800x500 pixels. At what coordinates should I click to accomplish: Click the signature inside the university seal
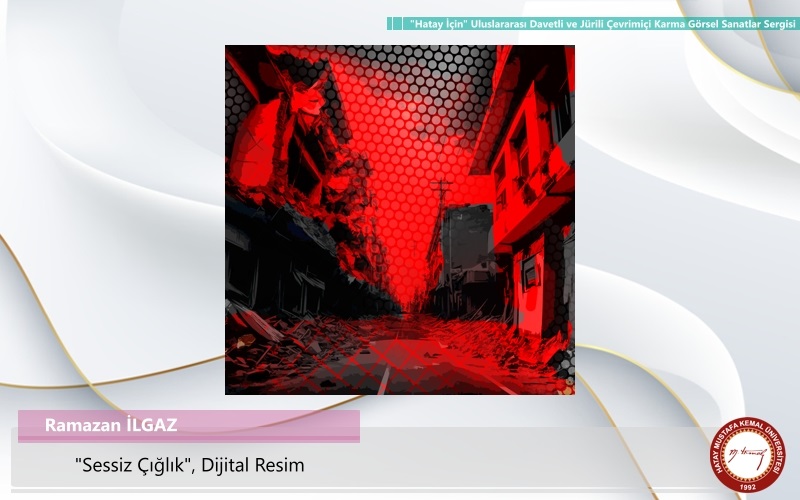pos(748,455)
